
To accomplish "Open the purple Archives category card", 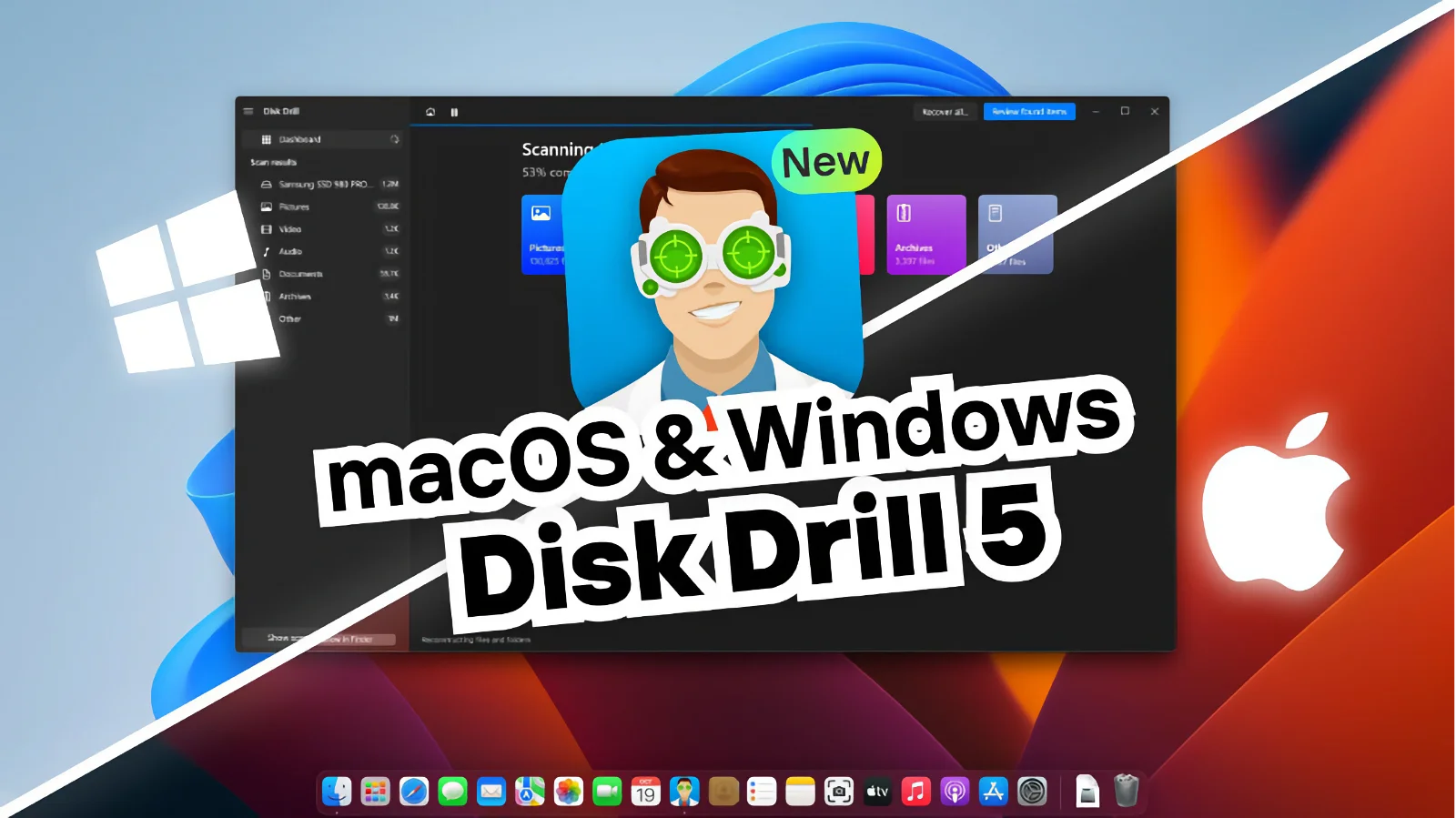I will (x=926, y=234).
